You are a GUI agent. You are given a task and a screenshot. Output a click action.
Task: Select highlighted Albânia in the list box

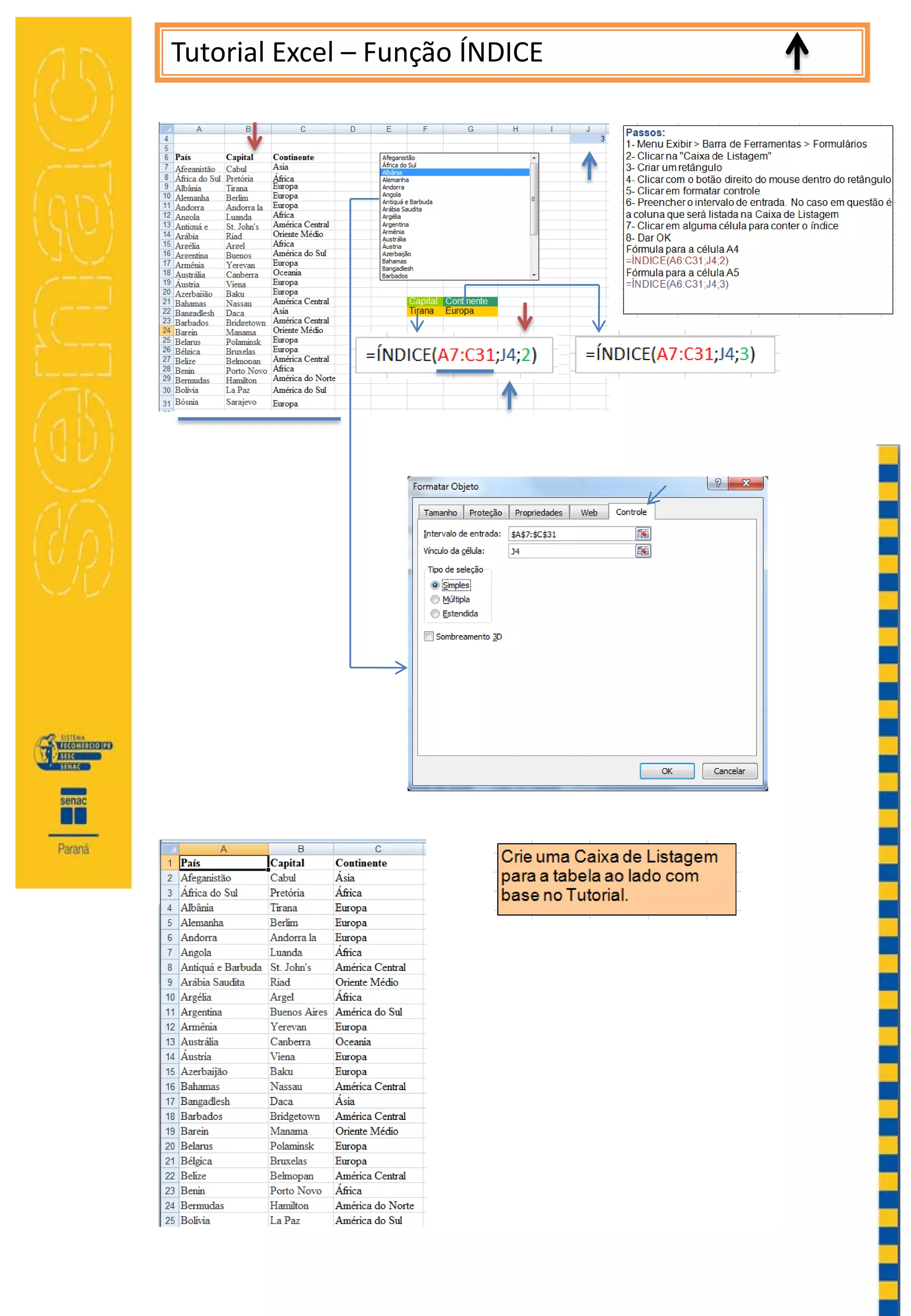click(455, 173)
